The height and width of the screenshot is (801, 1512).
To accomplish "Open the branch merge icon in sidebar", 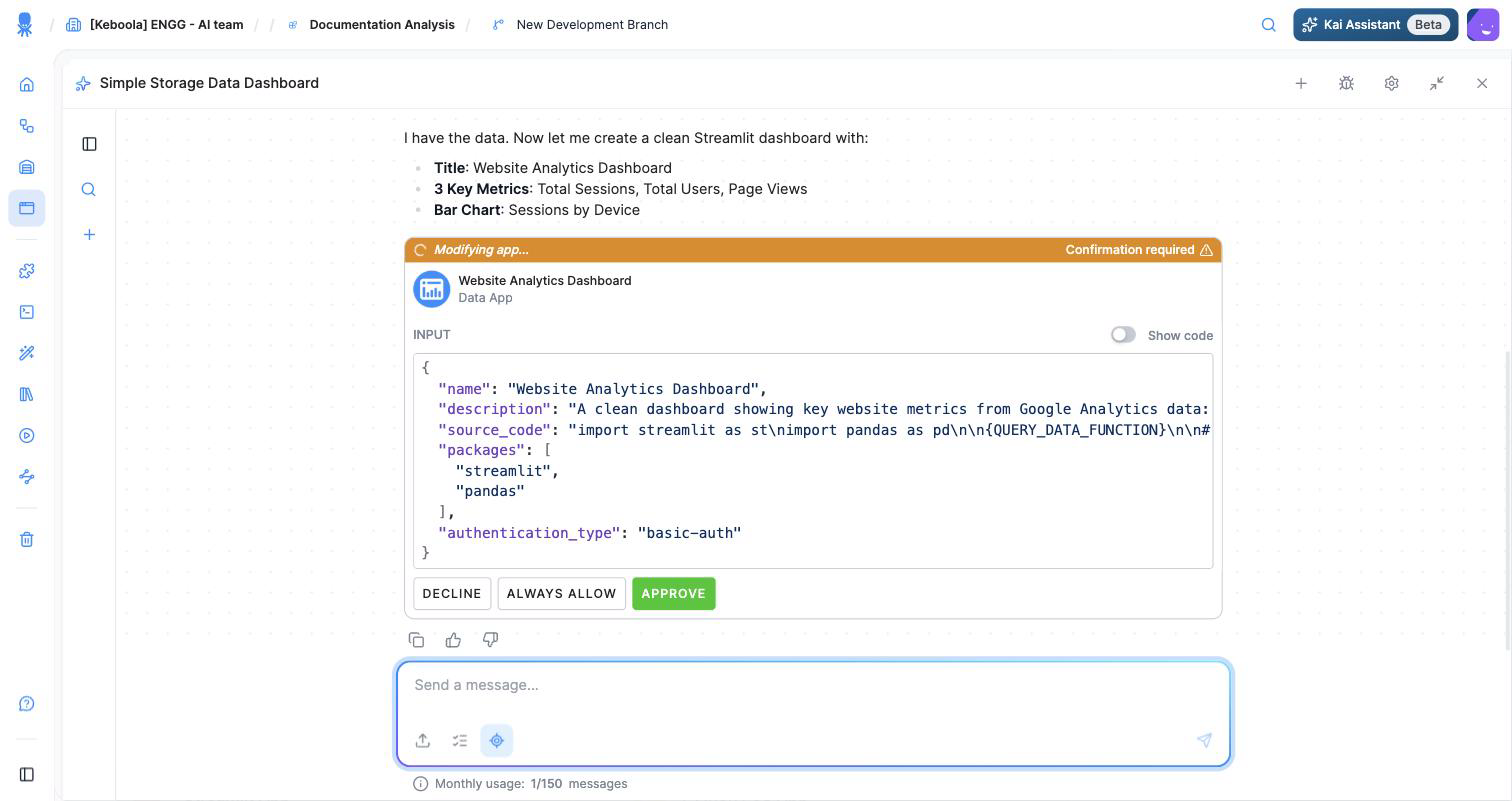I will point(27,477).
